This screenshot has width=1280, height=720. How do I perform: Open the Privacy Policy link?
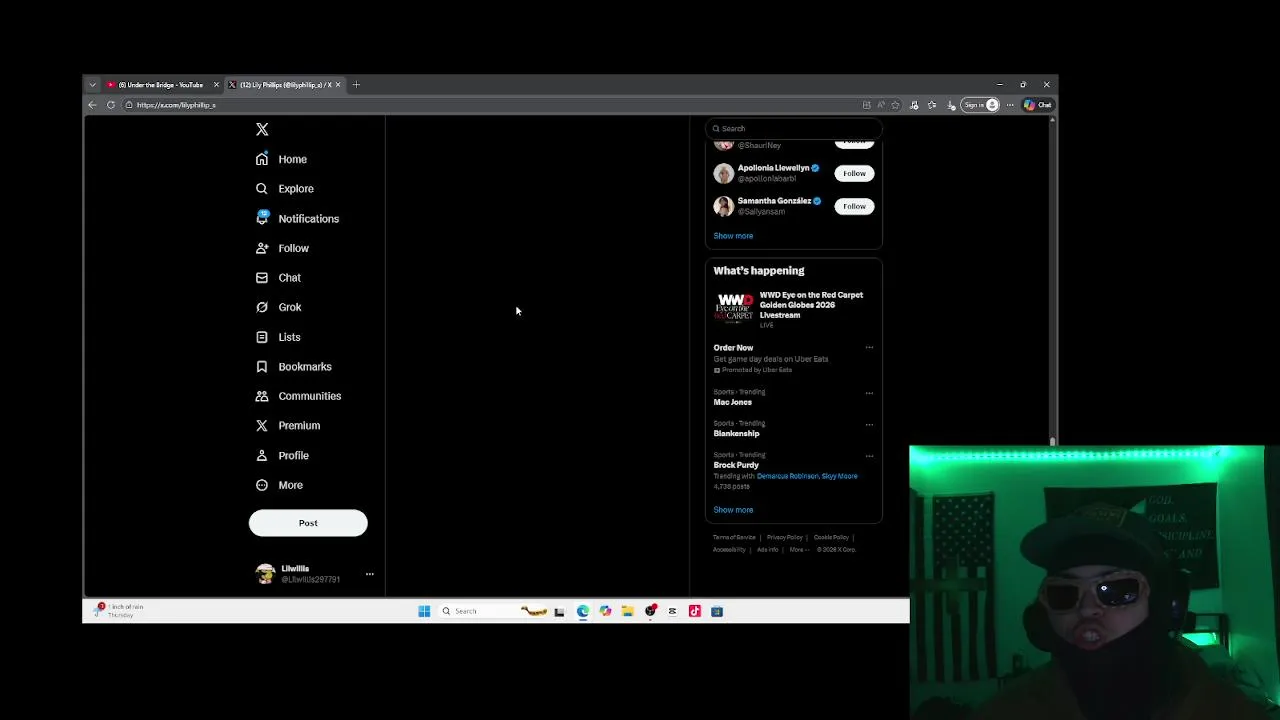[784, 537]
